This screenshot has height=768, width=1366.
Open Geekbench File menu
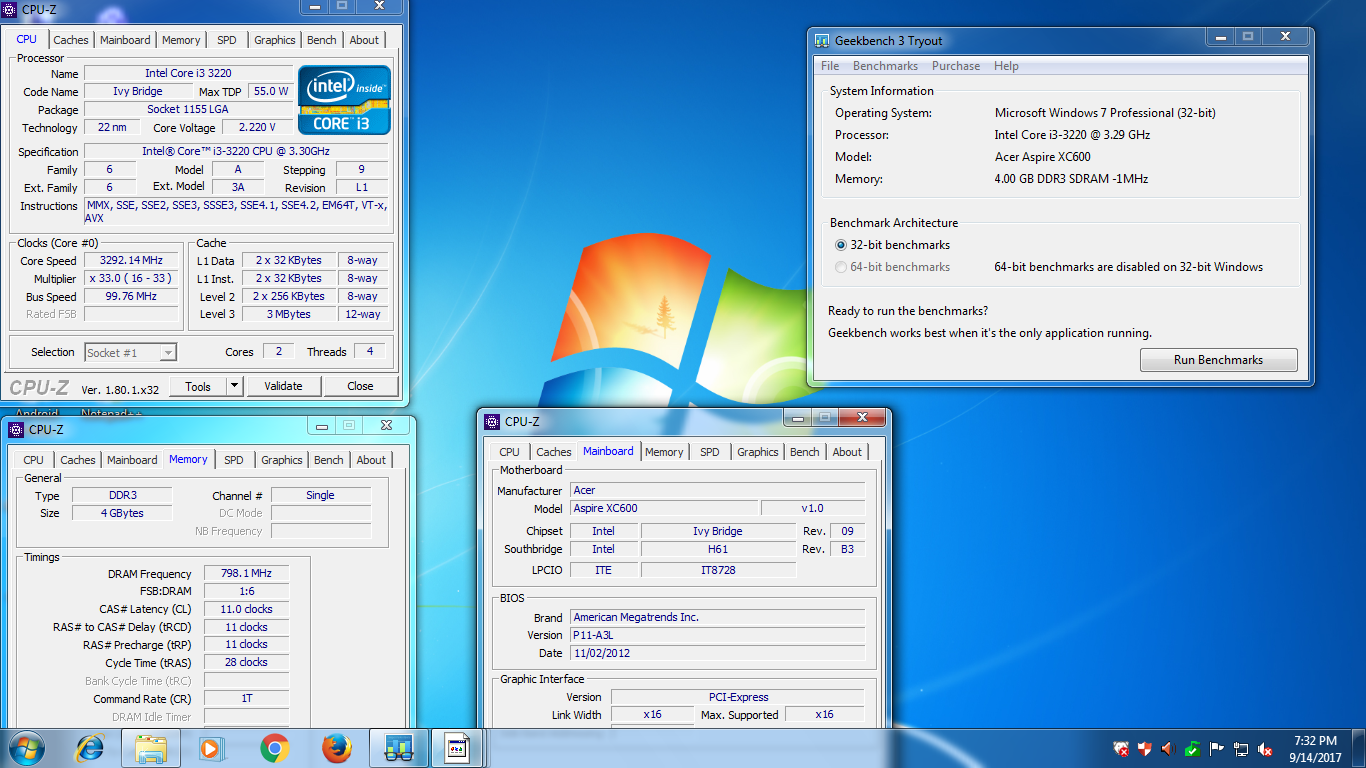830,66
